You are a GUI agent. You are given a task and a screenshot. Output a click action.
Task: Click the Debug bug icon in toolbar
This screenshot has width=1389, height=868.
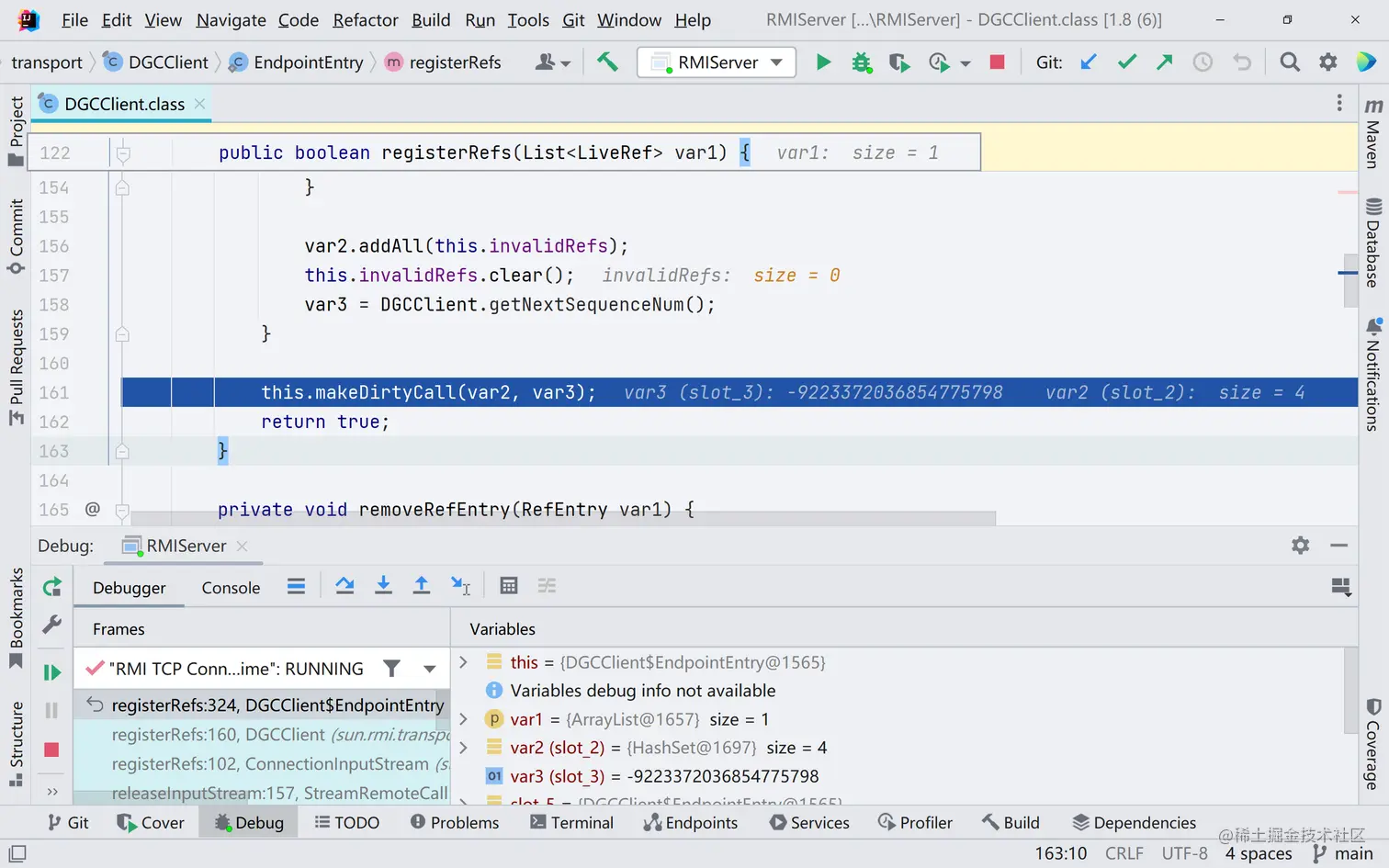(861, 62)
